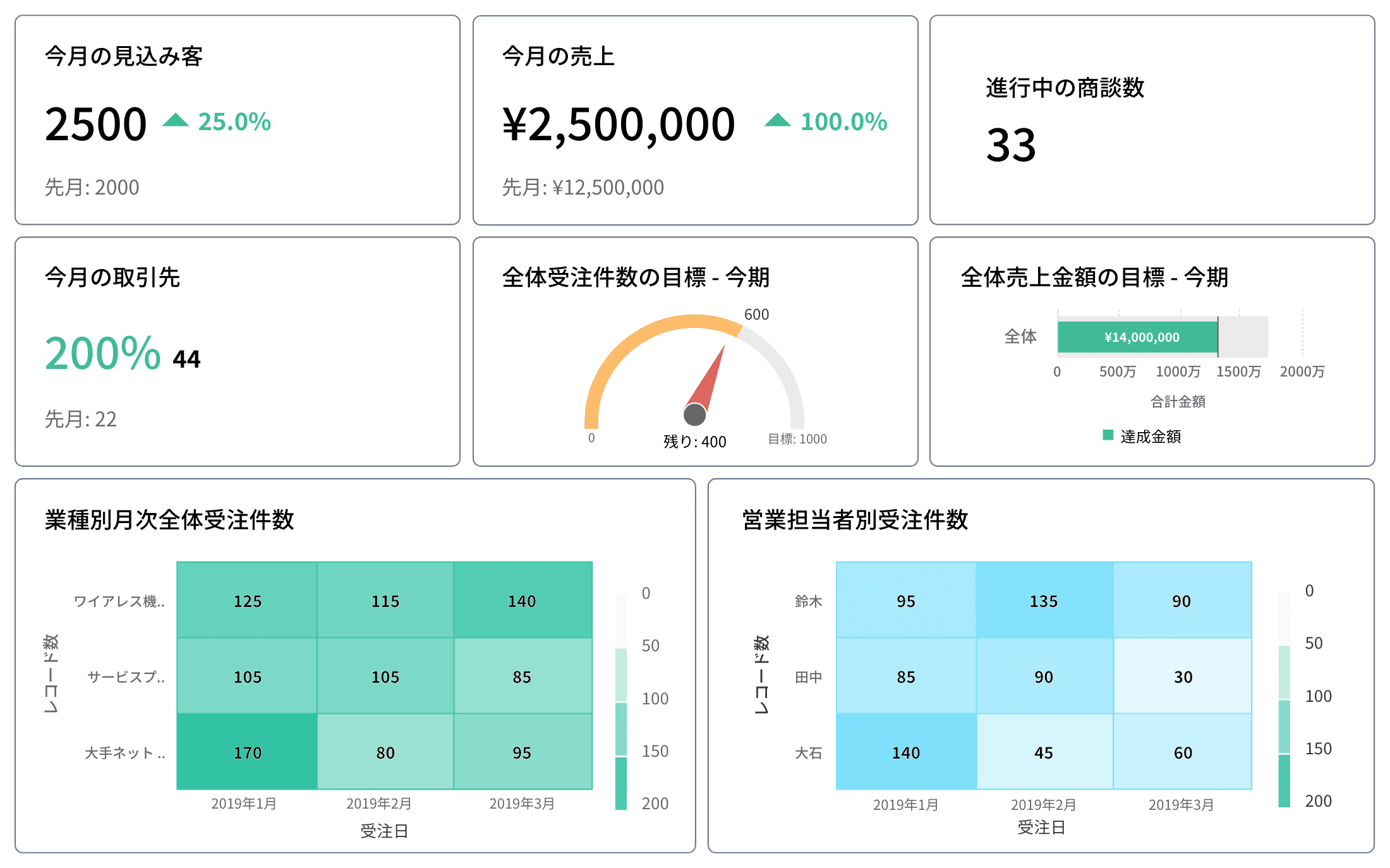
Task: Open the 今月の売上 card title
Action: coord(558,56)
